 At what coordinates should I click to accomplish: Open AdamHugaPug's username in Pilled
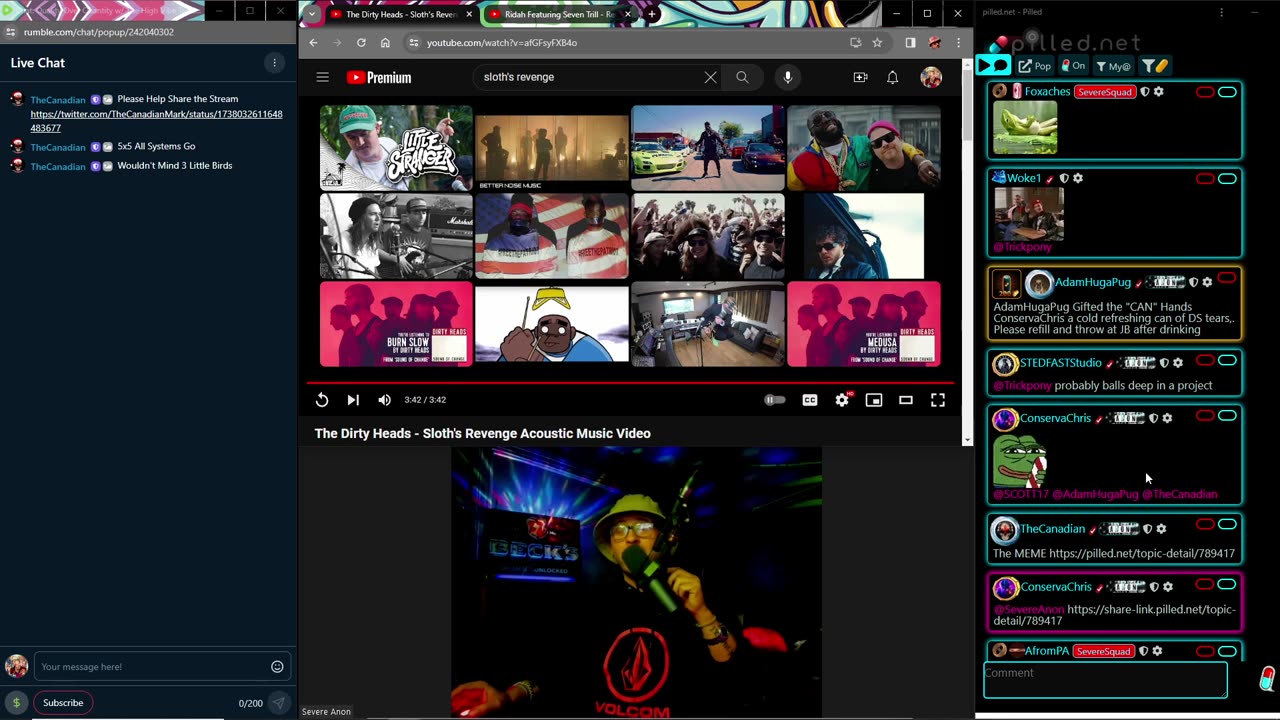pos(1092,282)
